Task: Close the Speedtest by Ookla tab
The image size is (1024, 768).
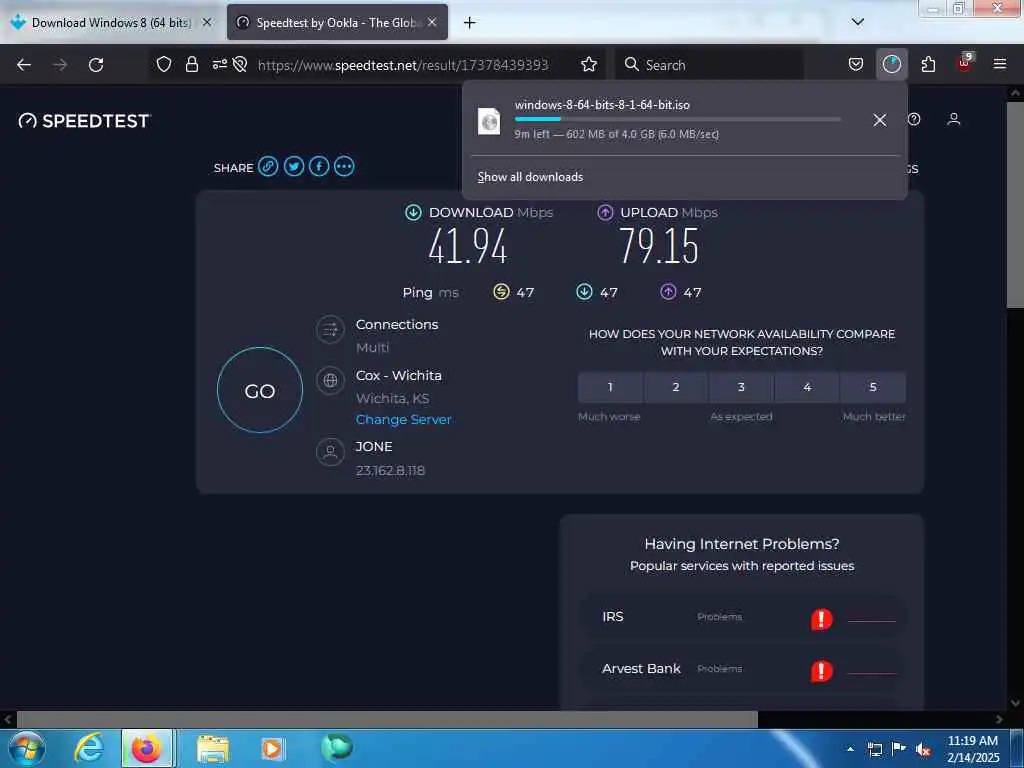Action: click(432, 22)
